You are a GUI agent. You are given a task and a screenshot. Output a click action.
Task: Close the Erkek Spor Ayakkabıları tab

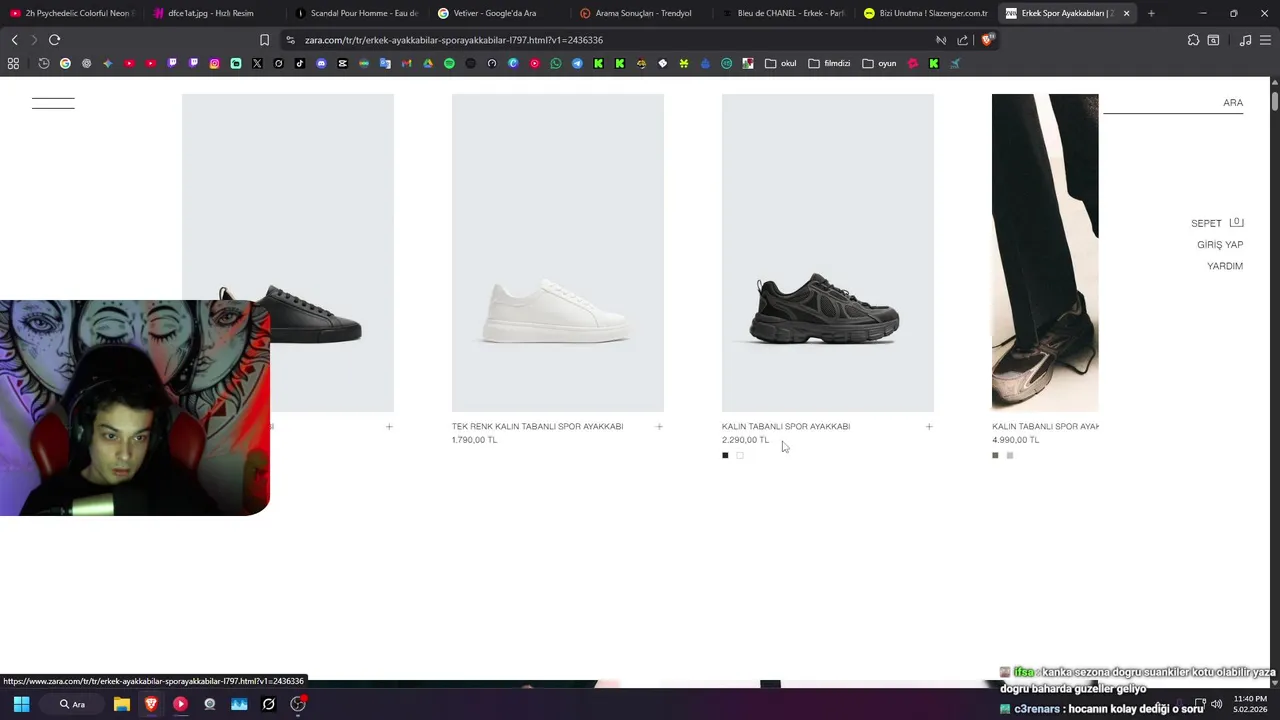pyautogui.click(x=1126, y=13)
